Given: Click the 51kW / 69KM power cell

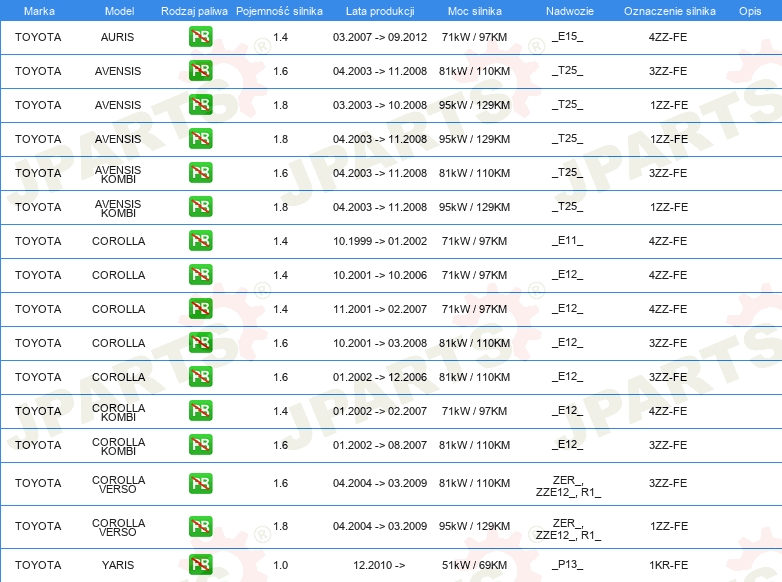Looking at the screenshot, I should tap(474, 565).
